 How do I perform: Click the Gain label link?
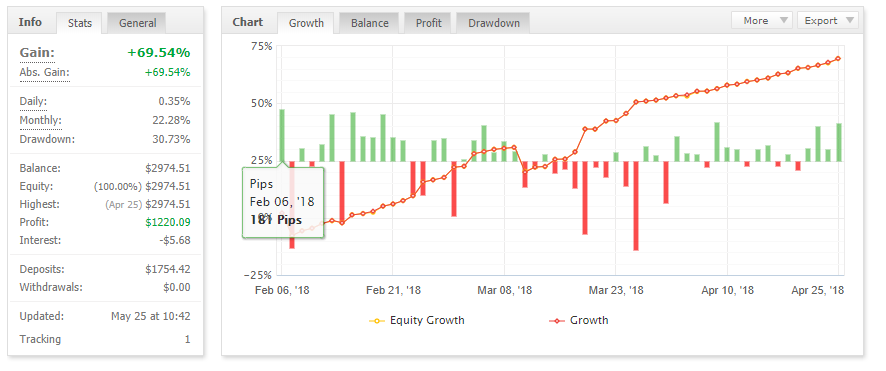click(x=37, y=54)
